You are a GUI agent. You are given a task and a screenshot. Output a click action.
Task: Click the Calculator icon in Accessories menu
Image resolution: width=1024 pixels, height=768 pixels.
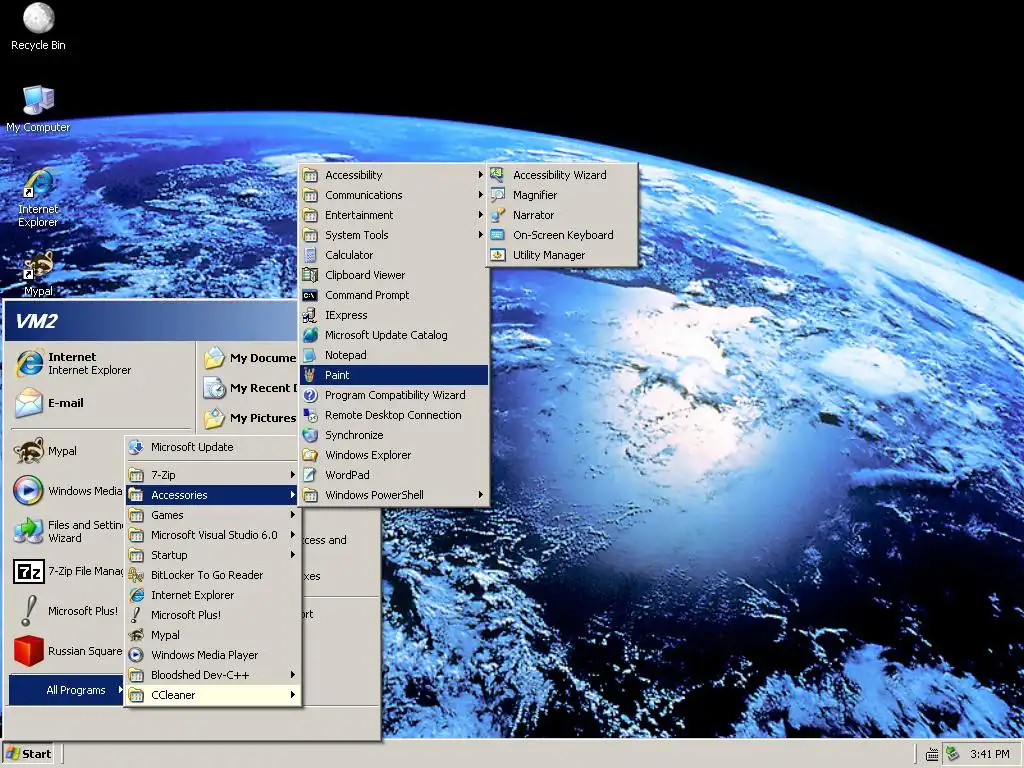[x=310, y=255]
